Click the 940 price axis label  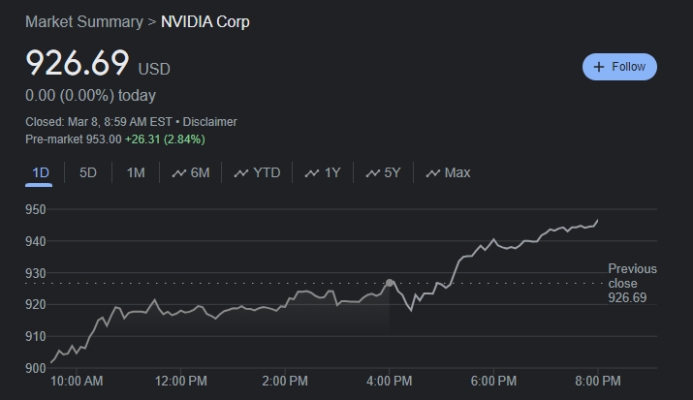36,241
